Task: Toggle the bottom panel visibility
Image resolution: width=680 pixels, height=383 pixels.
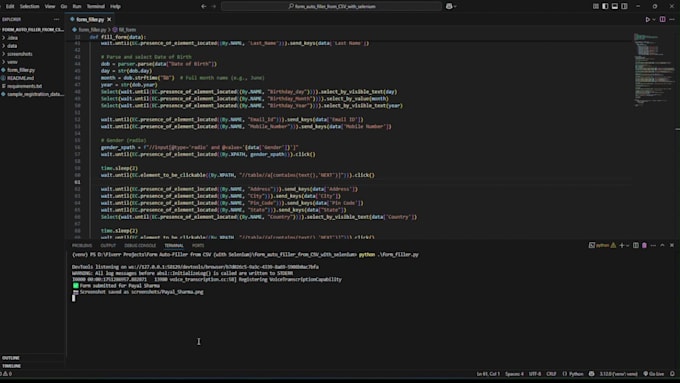Action: pyautogui.click(x=615, y=7)
